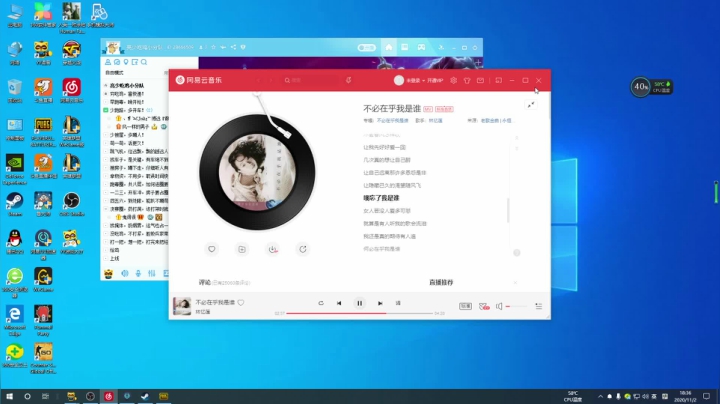
Task: Click lyric line 女人若没人爱多可悲
Action: [x=387, y=211]
